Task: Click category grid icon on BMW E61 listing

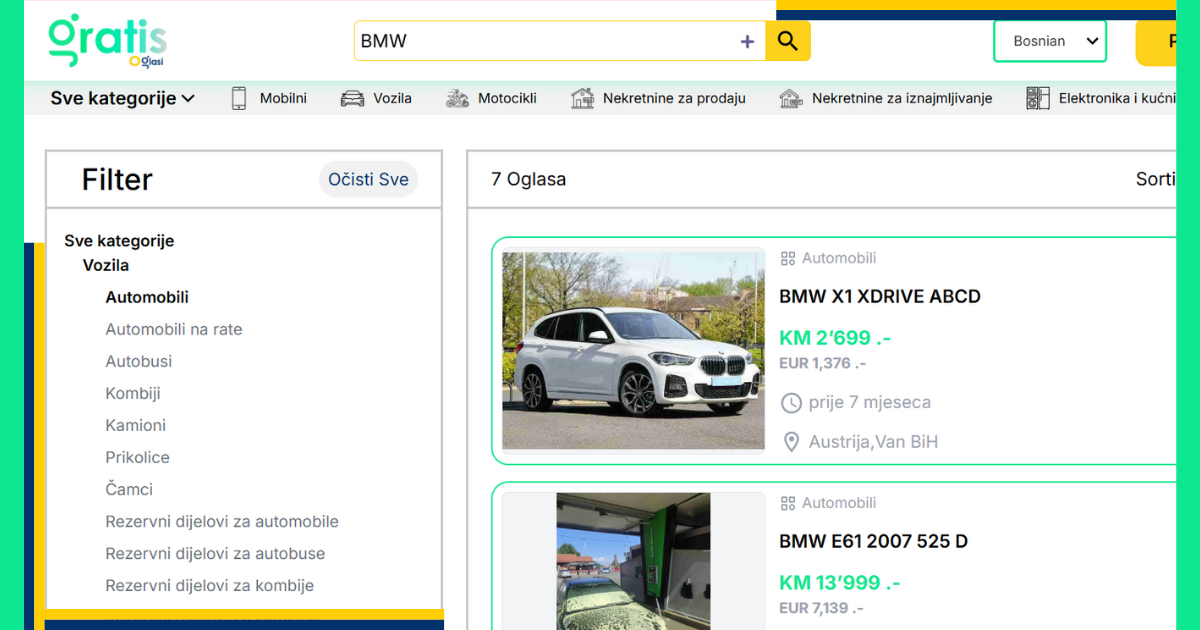Action: click(788, 503)
